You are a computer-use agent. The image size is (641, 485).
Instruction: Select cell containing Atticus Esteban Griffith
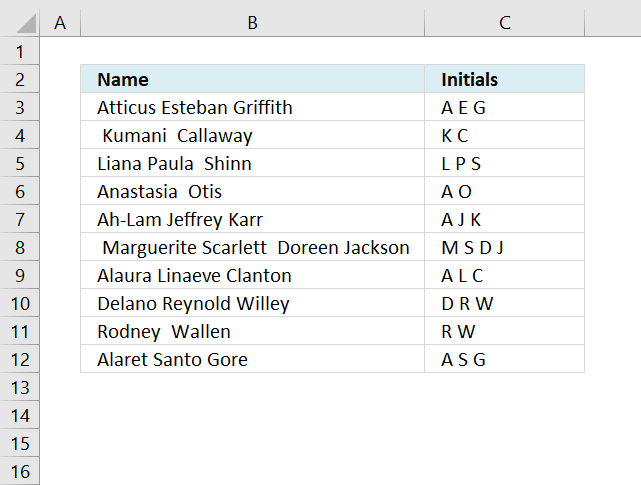[252, 107]
